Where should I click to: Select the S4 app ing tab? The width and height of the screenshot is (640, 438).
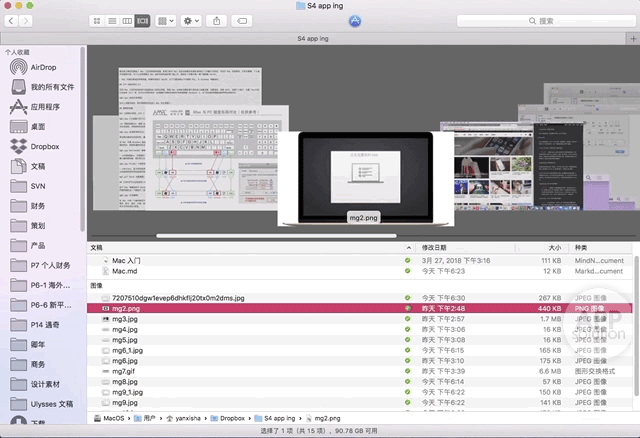[315, 37]
